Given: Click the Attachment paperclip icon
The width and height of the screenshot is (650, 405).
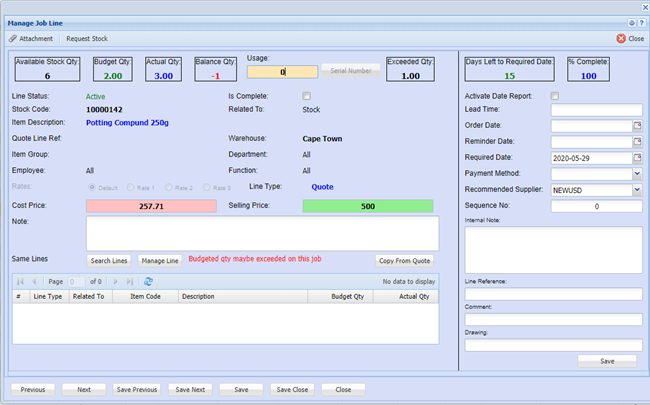Looking at the screenshot, I should tap(13, 39).
